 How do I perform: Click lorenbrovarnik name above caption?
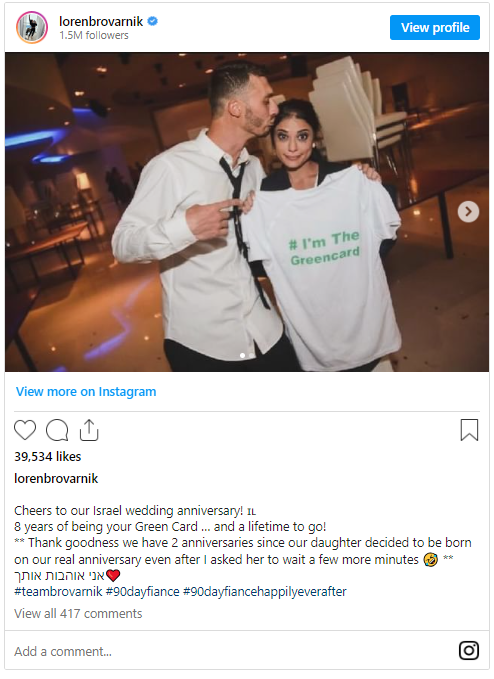click(56, 479)
